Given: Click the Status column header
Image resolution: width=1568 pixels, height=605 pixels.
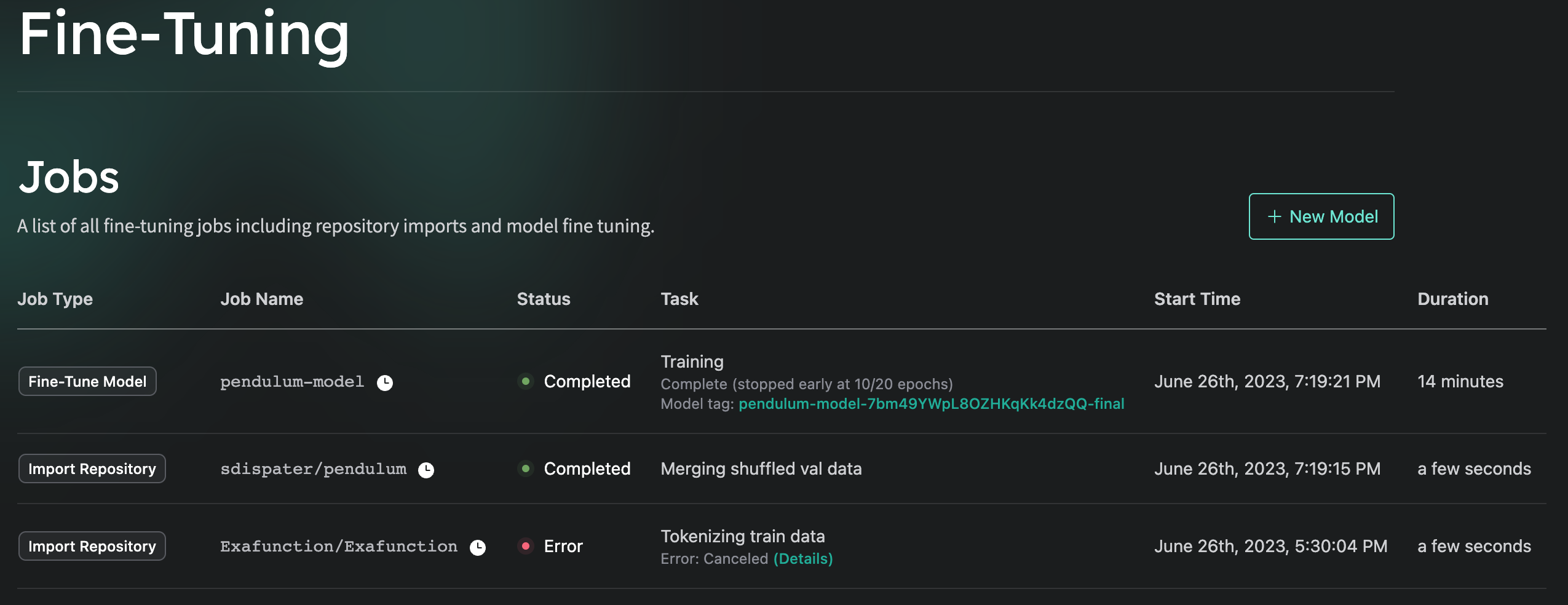Looking at the screenshot, I should pyautogui.click(x=544, y=299).
